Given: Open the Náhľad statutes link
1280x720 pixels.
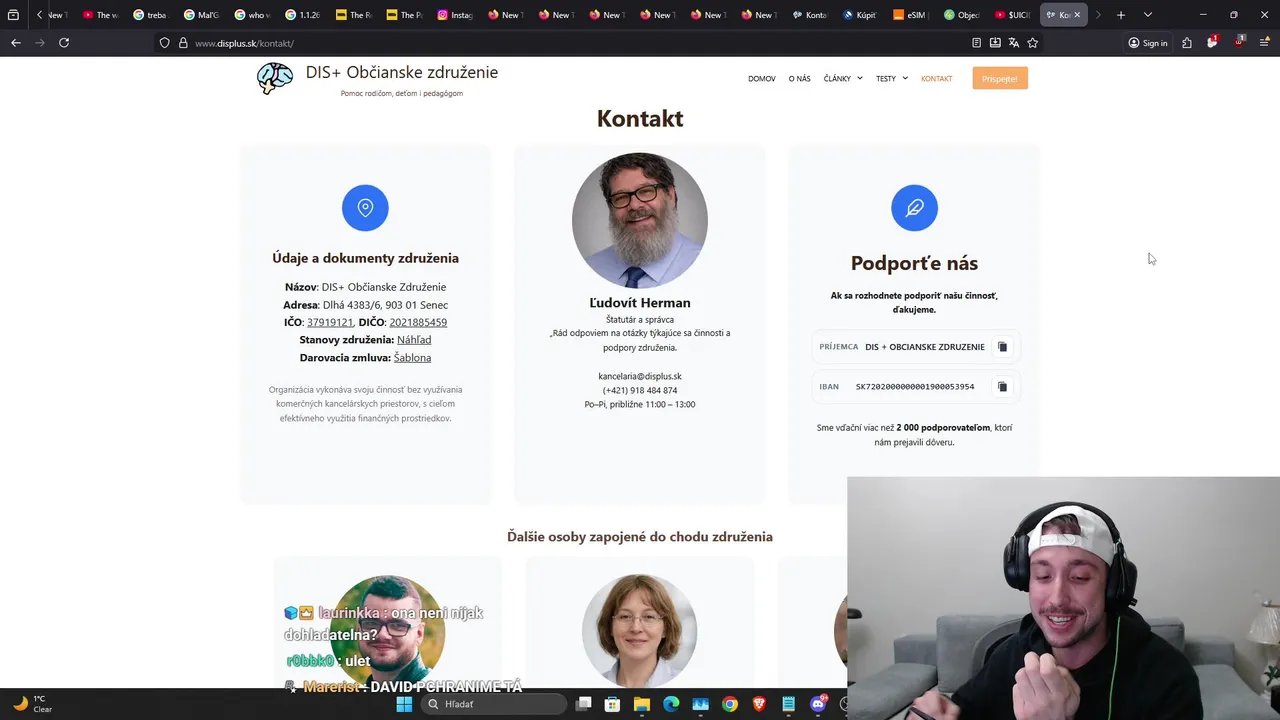Looking at the screenshot, I should click(x=414, y=340).
